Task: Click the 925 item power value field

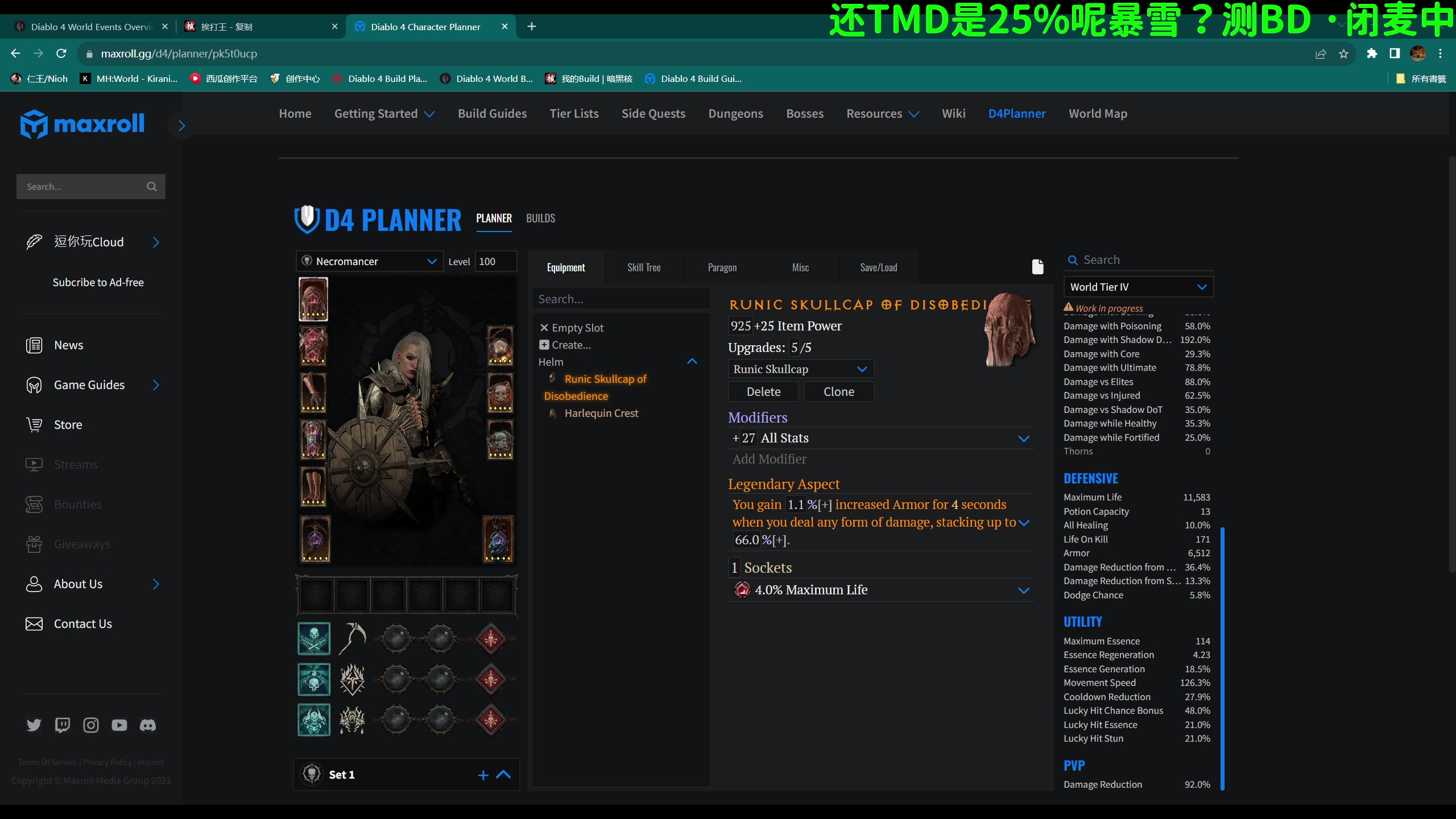Action: tap(741, 326)
